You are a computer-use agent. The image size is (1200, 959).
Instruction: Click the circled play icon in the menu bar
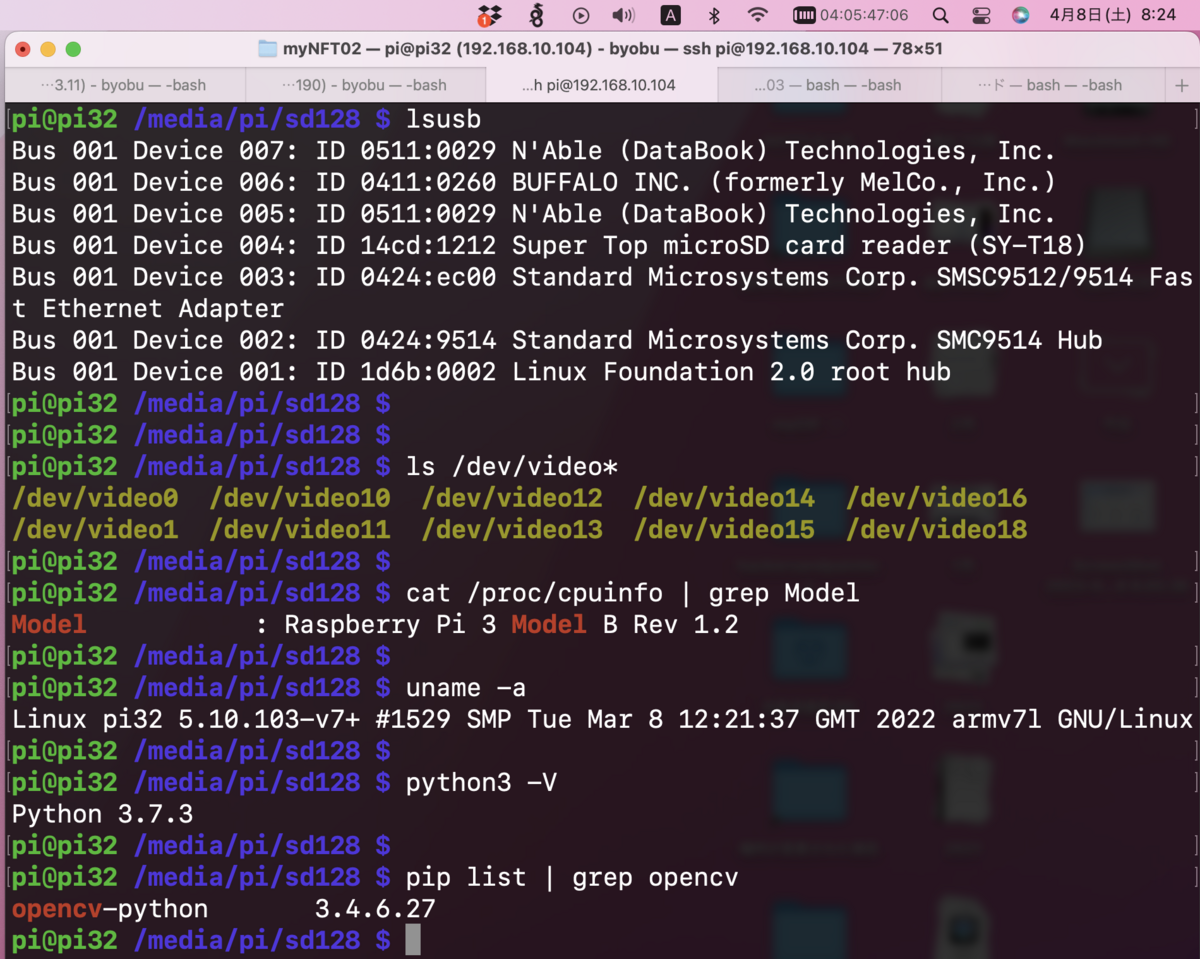click(x=581, y=16)
